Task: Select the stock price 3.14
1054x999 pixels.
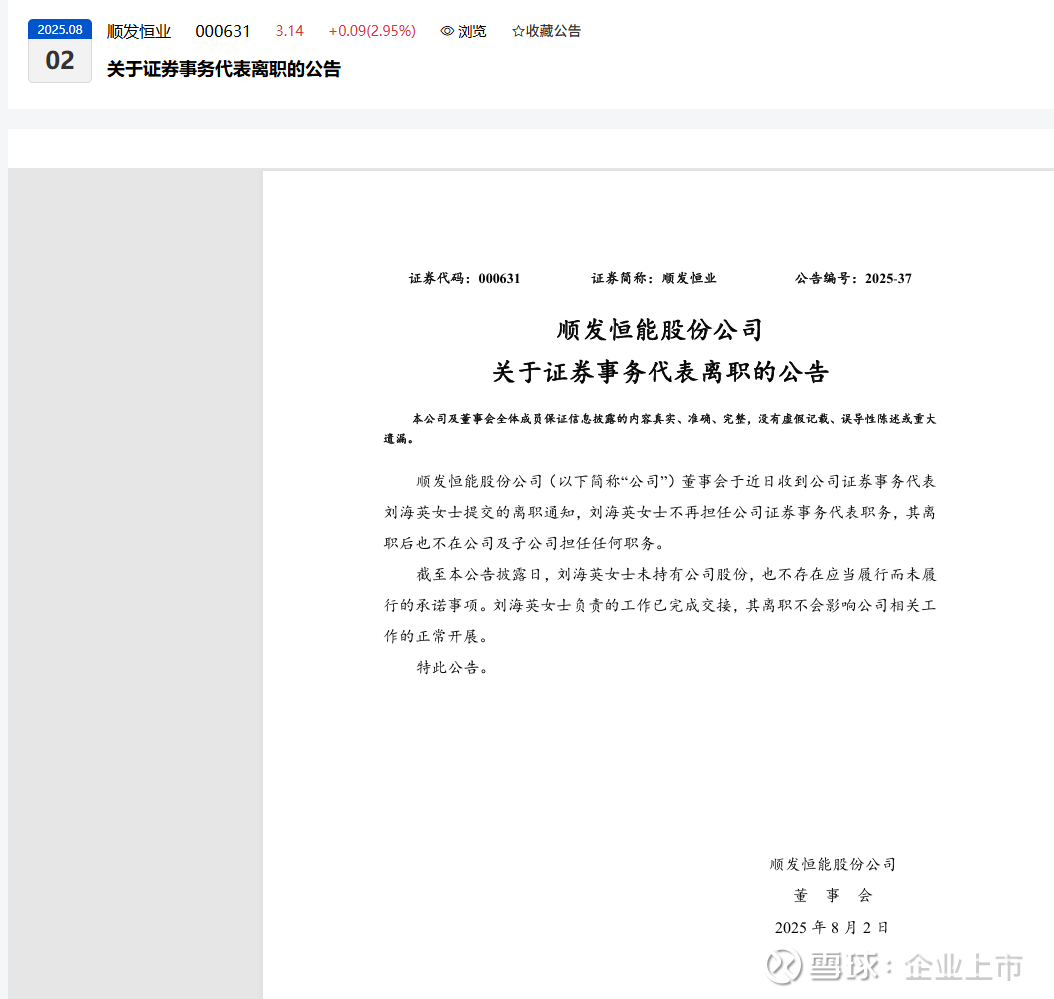Action: [x=290, y=31]
